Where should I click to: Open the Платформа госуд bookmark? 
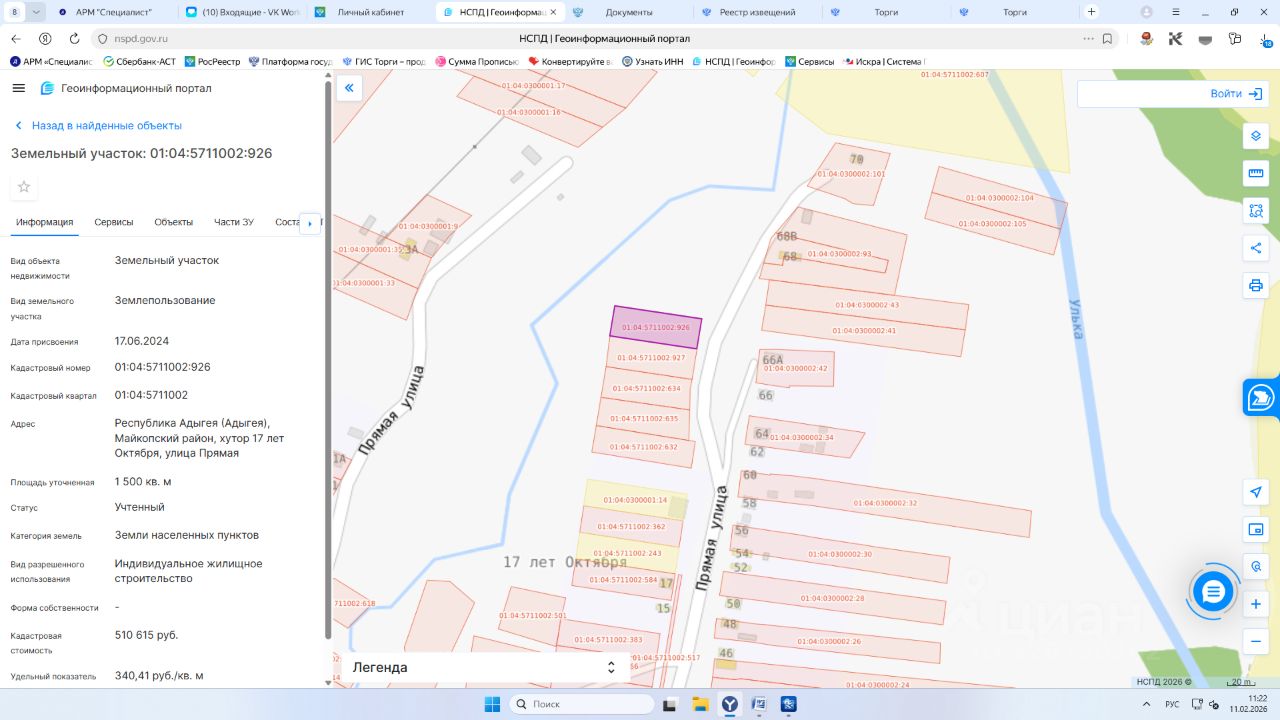291,62
